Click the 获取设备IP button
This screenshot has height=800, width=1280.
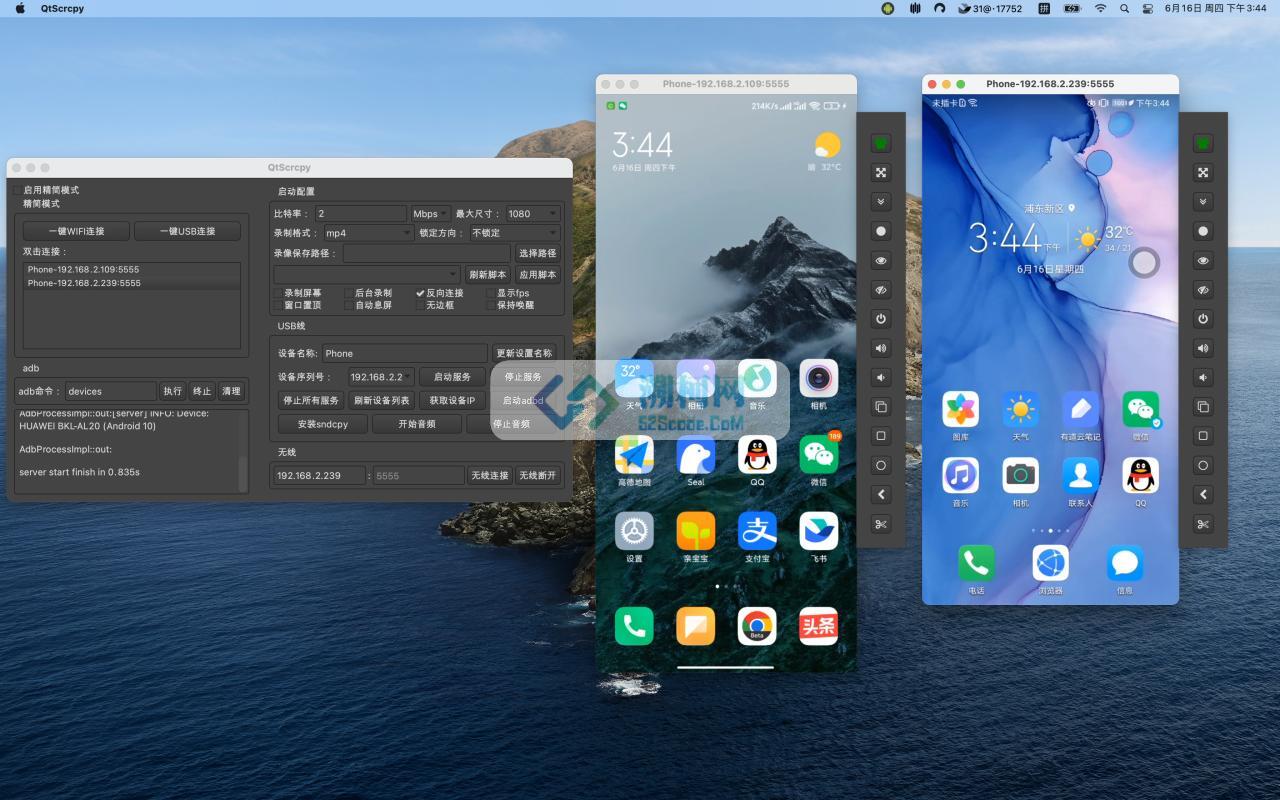(452, 400)
